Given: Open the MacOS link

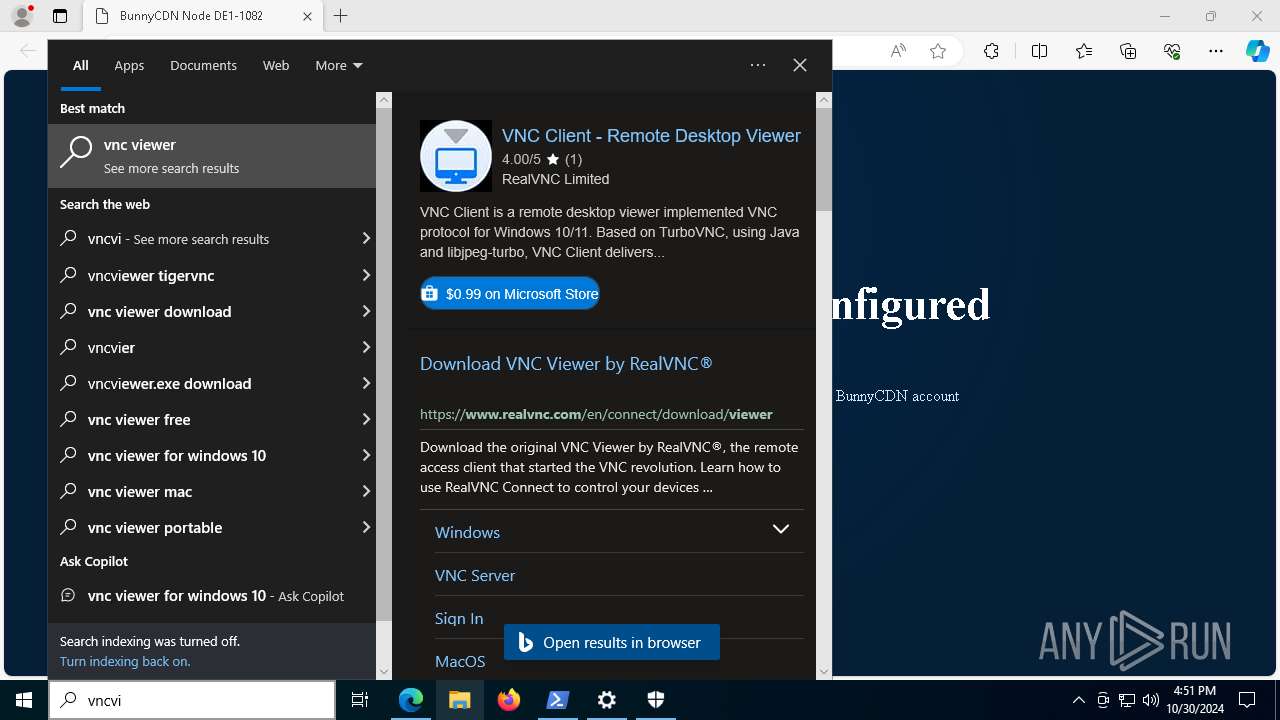Looking at the screenshot, I should coord(460,661).
